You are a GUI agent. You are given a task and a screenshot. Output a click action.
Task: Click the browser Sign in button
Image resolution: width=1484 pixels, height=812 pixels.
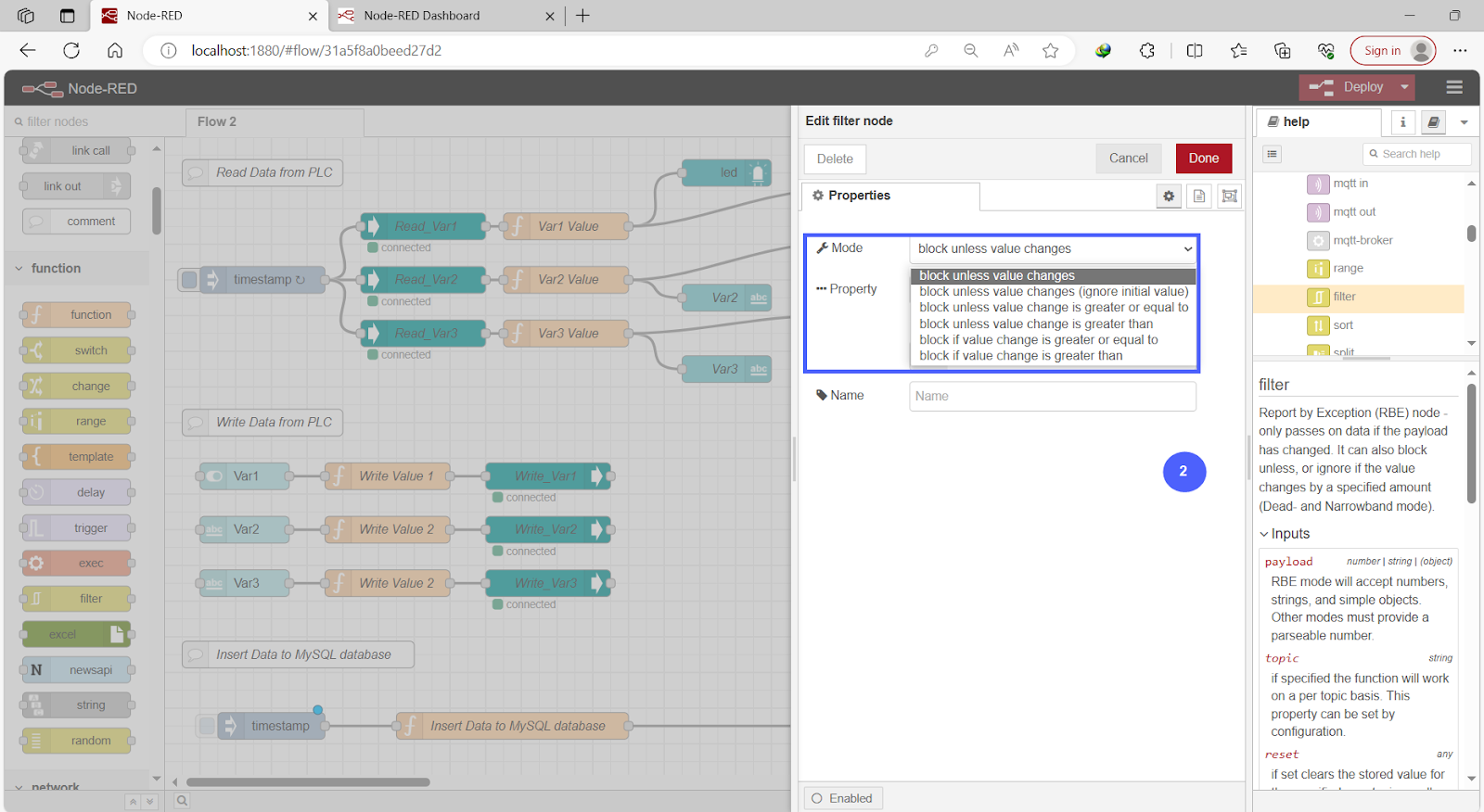coord(1393,51)
